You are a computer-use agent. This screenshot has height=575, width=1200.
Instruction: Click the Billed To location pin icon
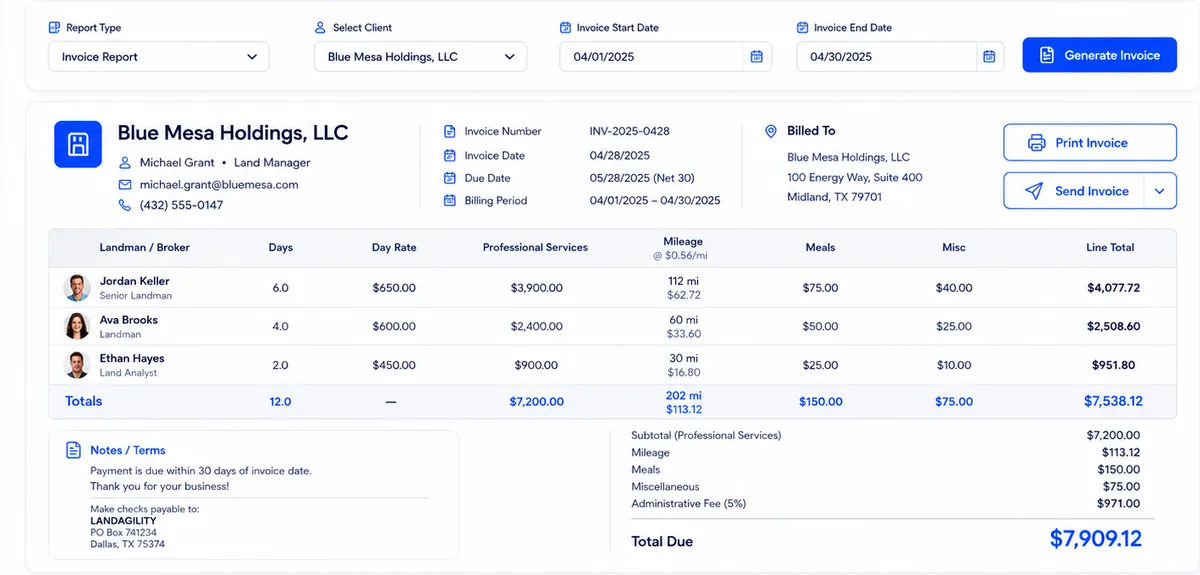771,131
